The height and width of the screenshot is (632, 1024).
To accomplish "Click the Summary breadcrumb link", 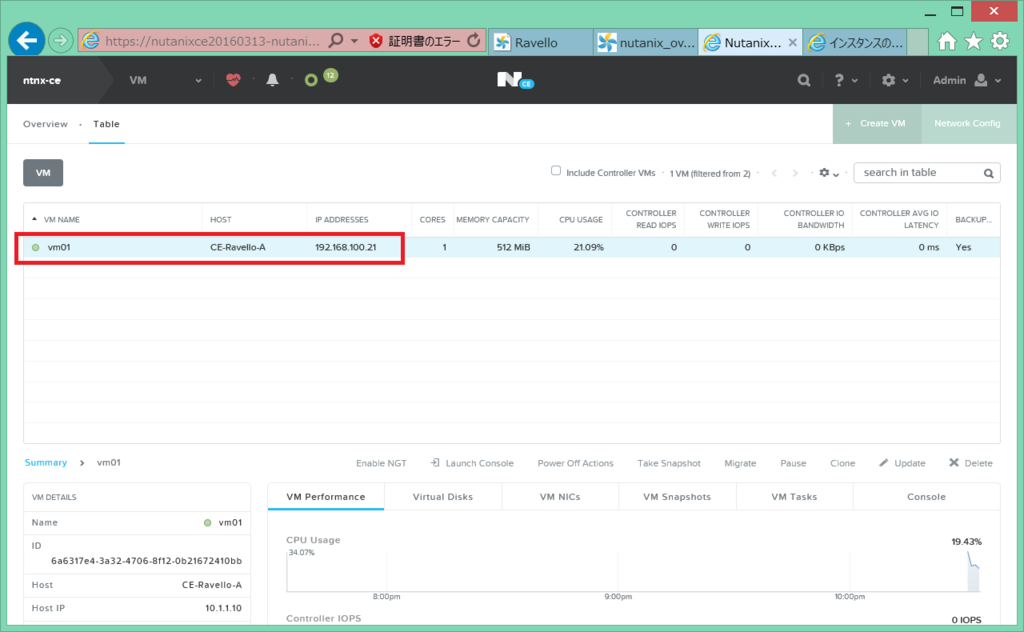I will (46, 462).
